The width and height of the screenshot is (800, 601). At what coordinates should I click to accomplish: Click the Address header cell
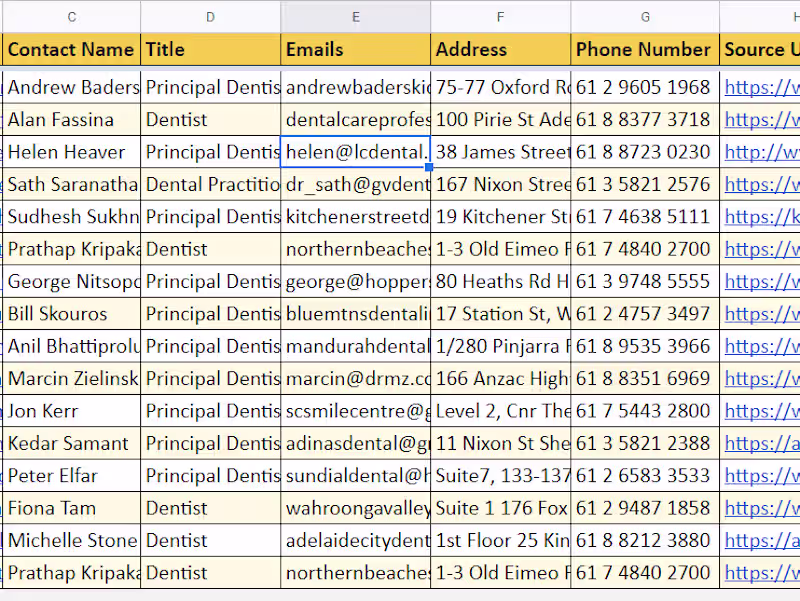pos(500,49)
